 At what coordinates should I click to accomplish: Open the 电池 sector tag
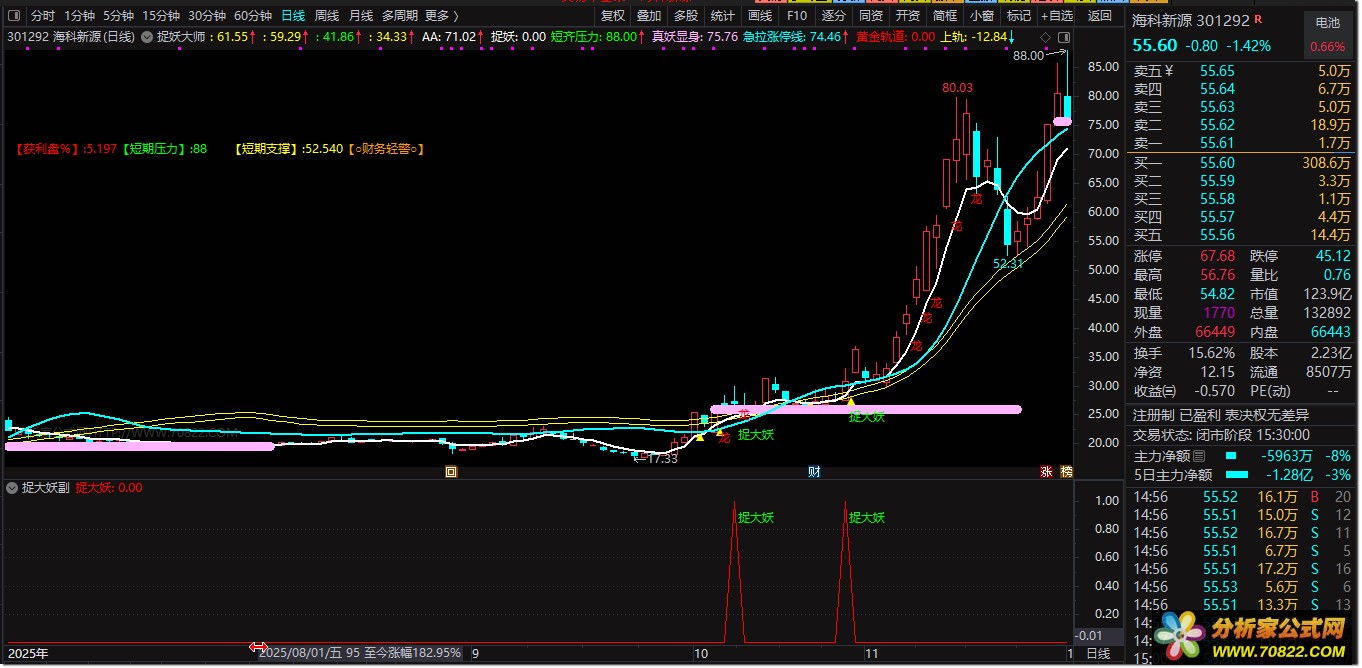1327,22
